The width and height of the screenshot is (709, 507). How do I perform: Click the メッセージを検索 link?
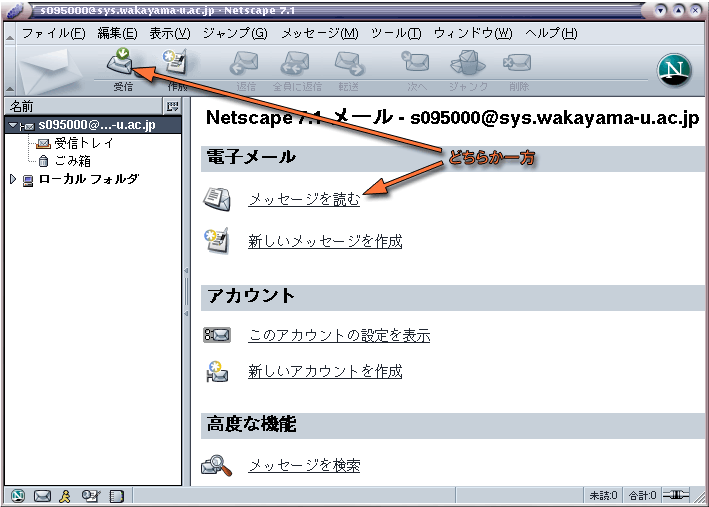pos(304,465)
